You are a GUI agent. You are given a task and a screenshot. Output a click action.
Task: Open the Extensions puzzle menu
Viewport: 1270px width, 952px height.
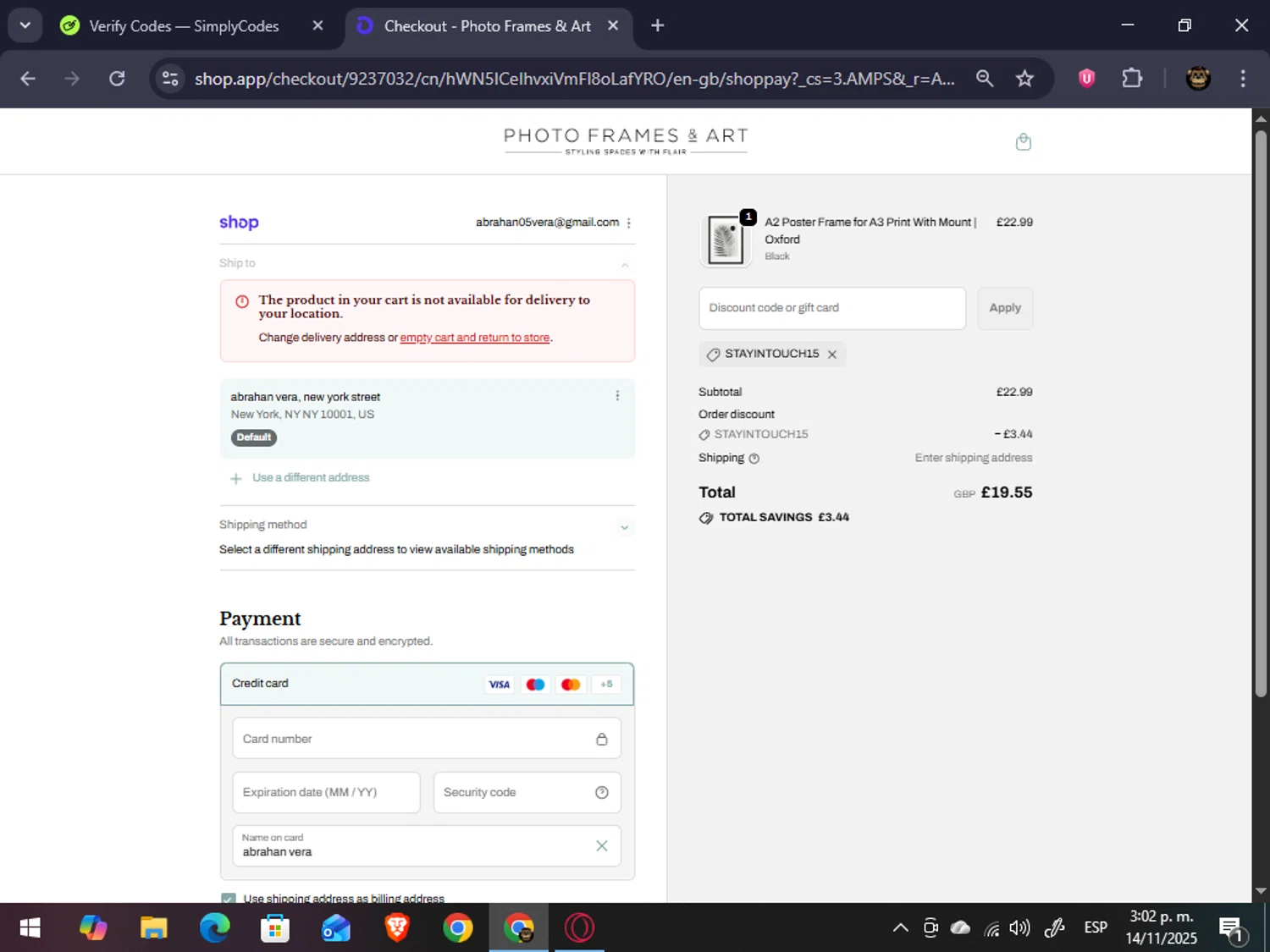1132,79
